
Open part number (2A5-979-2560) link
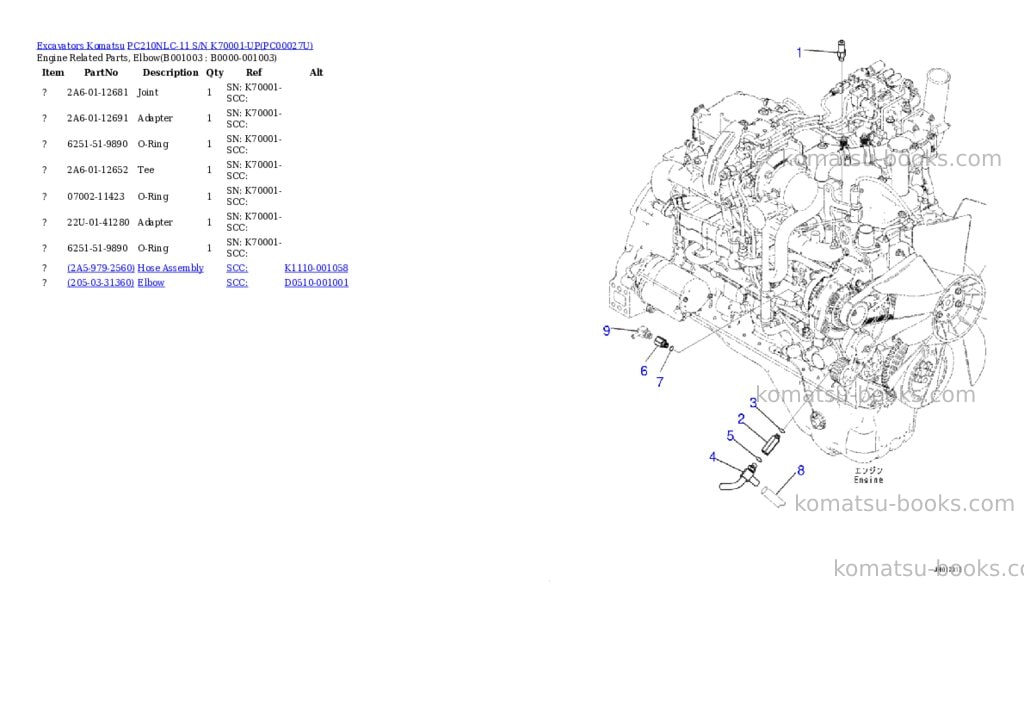101,268
